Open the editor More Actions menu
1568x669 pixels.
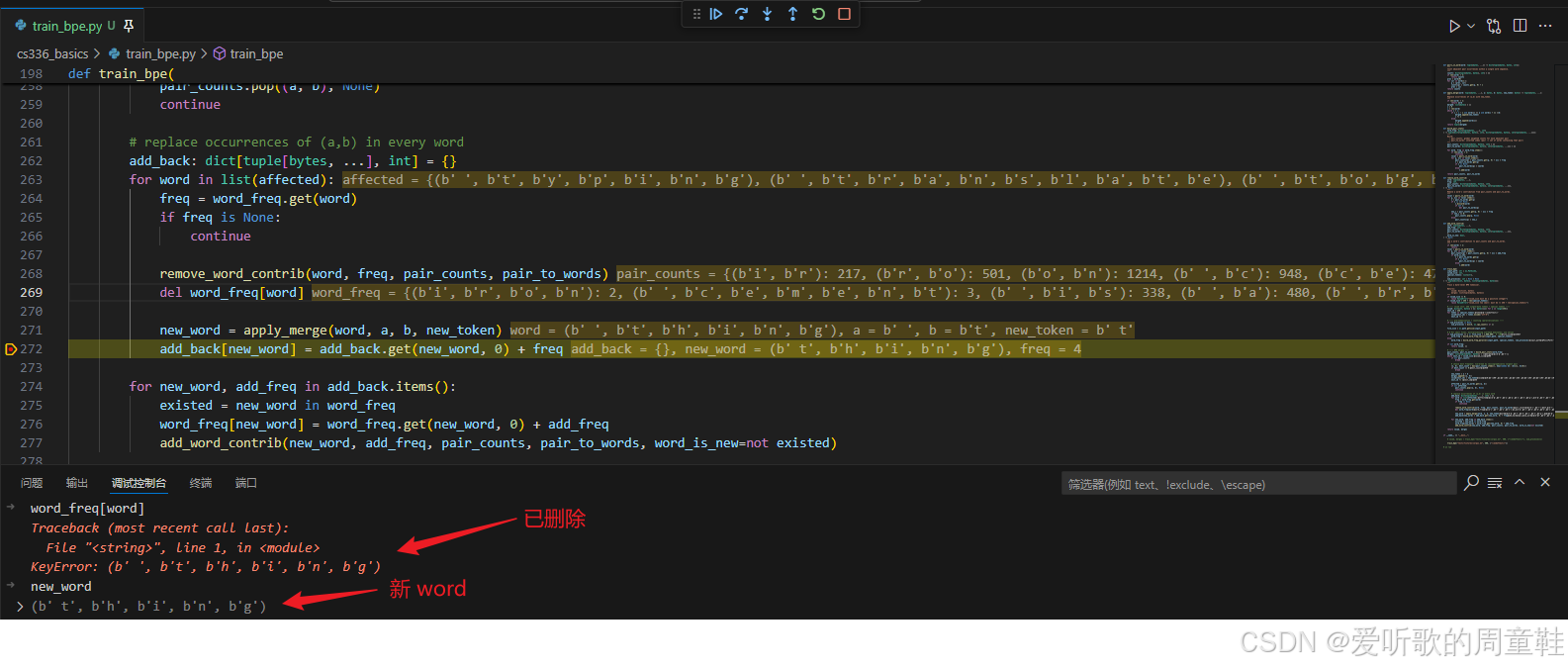(x=1545, y=26)
